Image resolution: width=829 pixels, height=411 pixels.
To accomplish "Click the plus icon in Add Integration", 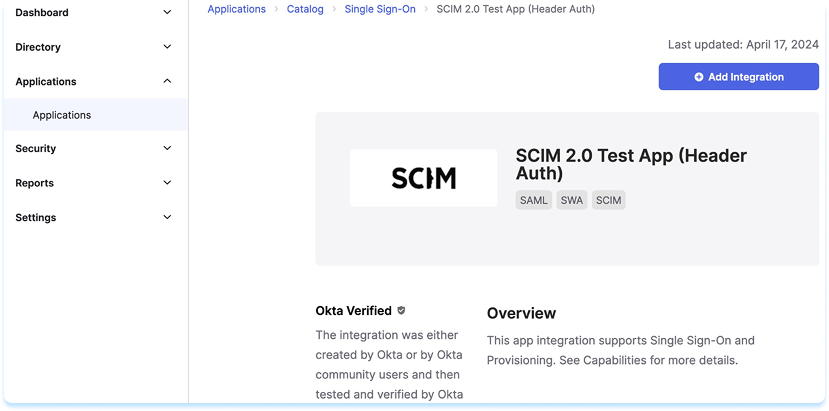I will (699, 77).
